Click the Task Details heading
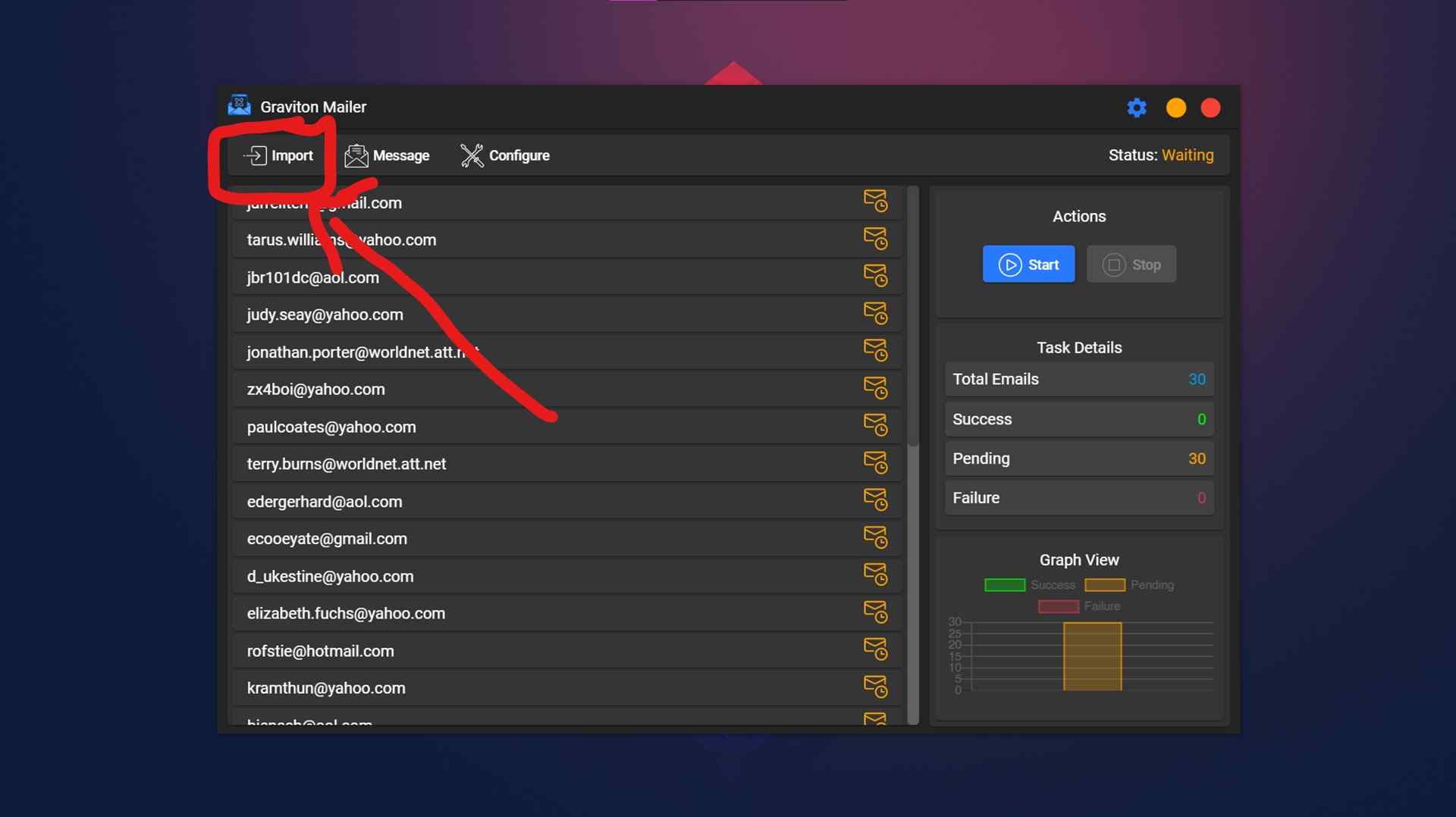Viewport: 1456px width, 817px height. tap(1079, 348)
